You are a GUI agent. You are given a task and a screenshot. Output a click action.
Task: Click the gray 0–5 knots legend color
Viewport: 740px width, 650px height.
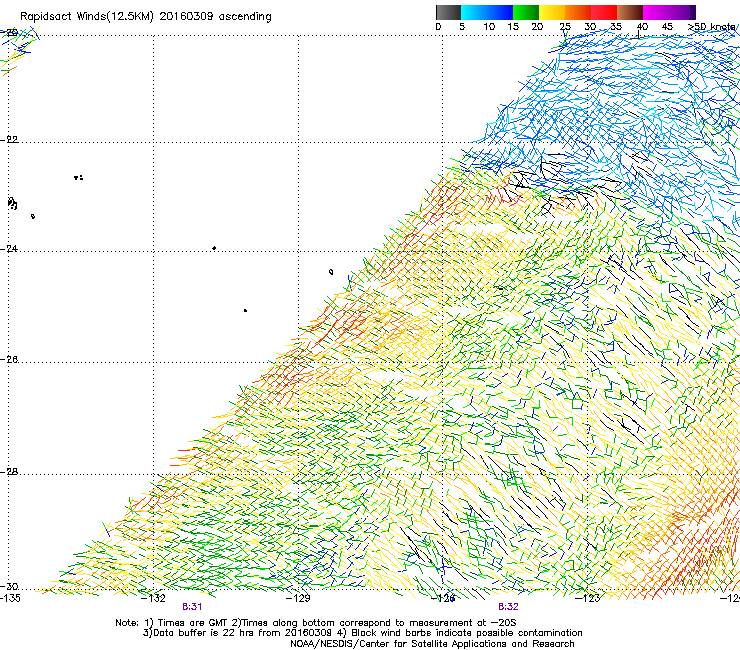coord(448,12)
